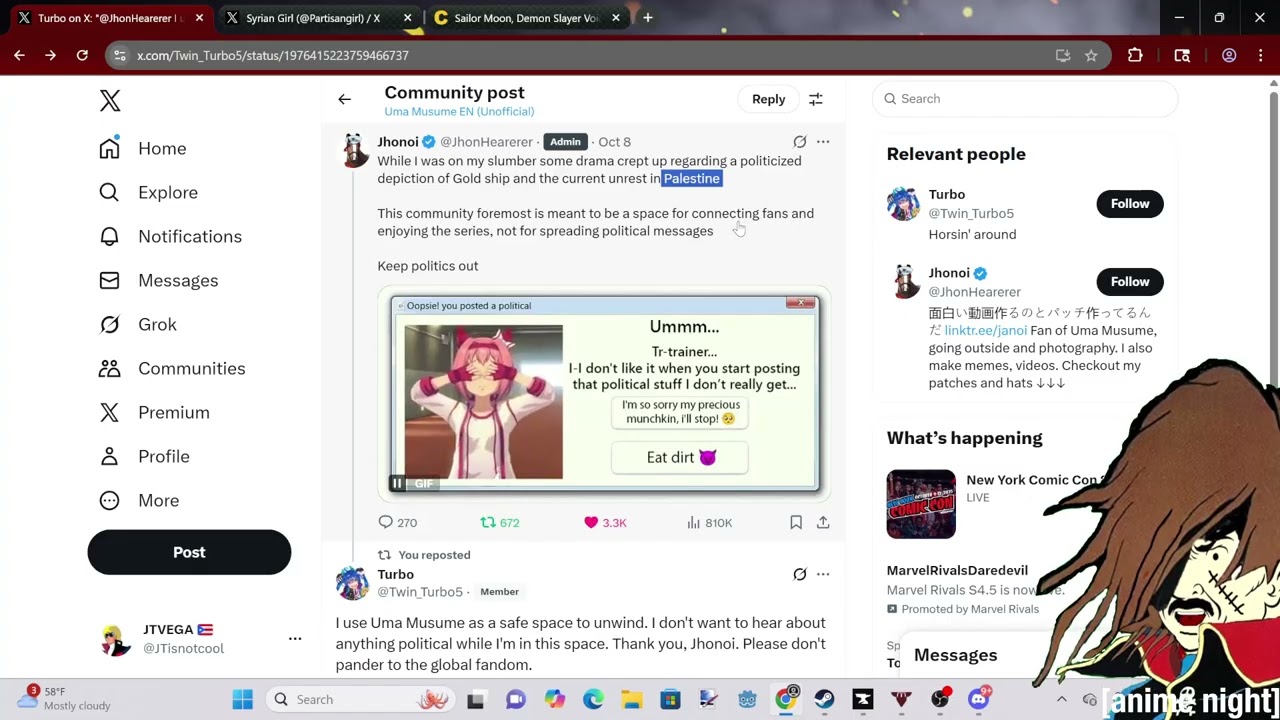Toggle like on Jhonoi's post (3.3K)
This screenshot has width=1280, height=720.
[605, 522]
